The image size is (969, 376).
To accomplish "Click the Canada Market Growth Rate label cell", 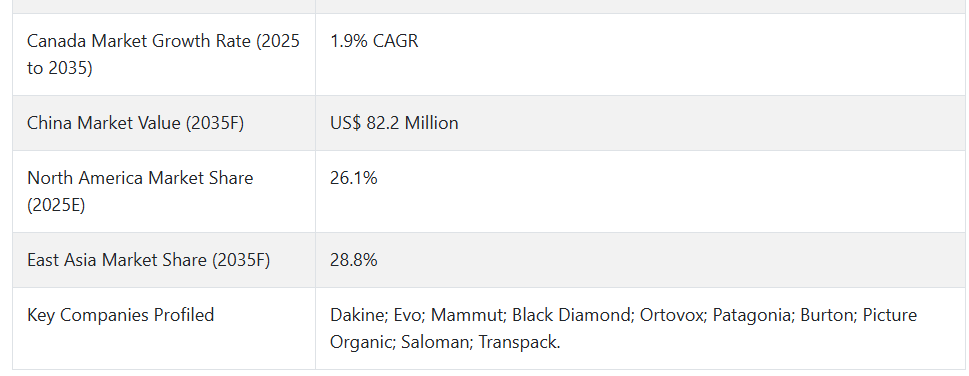I will point(164,54).
